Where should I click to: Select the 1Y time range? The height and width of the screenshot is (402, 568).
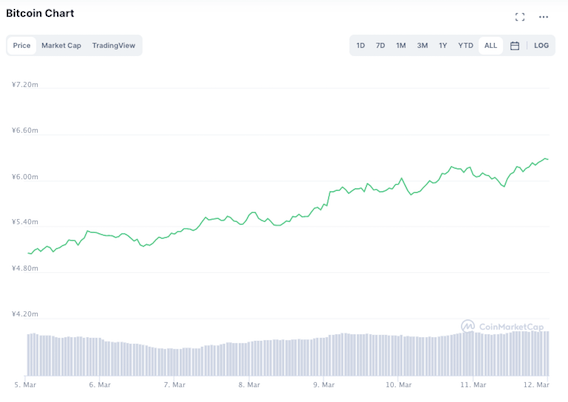[x=443, y=46]
